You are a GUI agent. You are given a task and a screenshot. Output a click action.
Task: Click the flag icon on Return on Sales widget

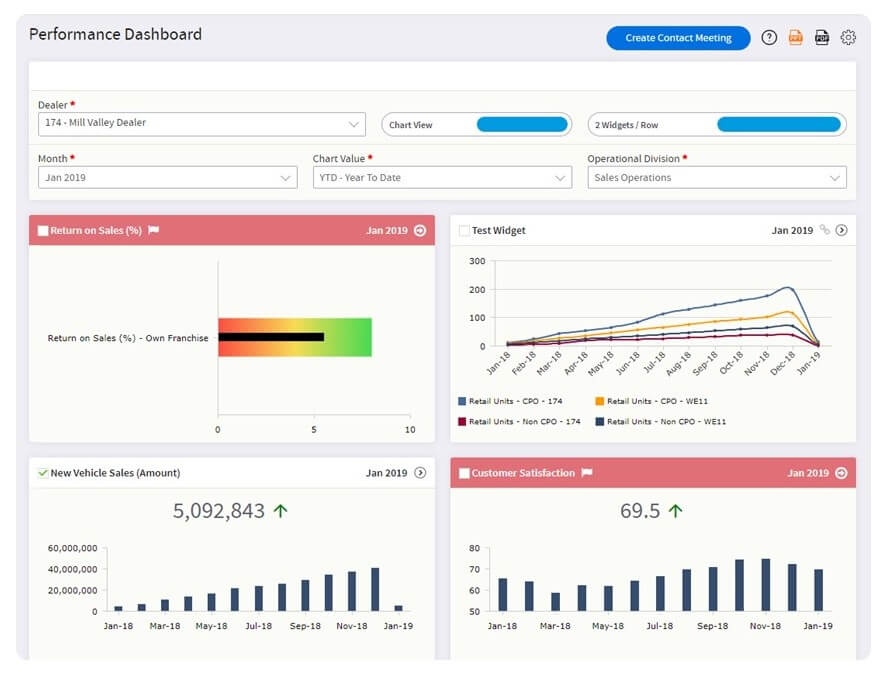point(153,230)
